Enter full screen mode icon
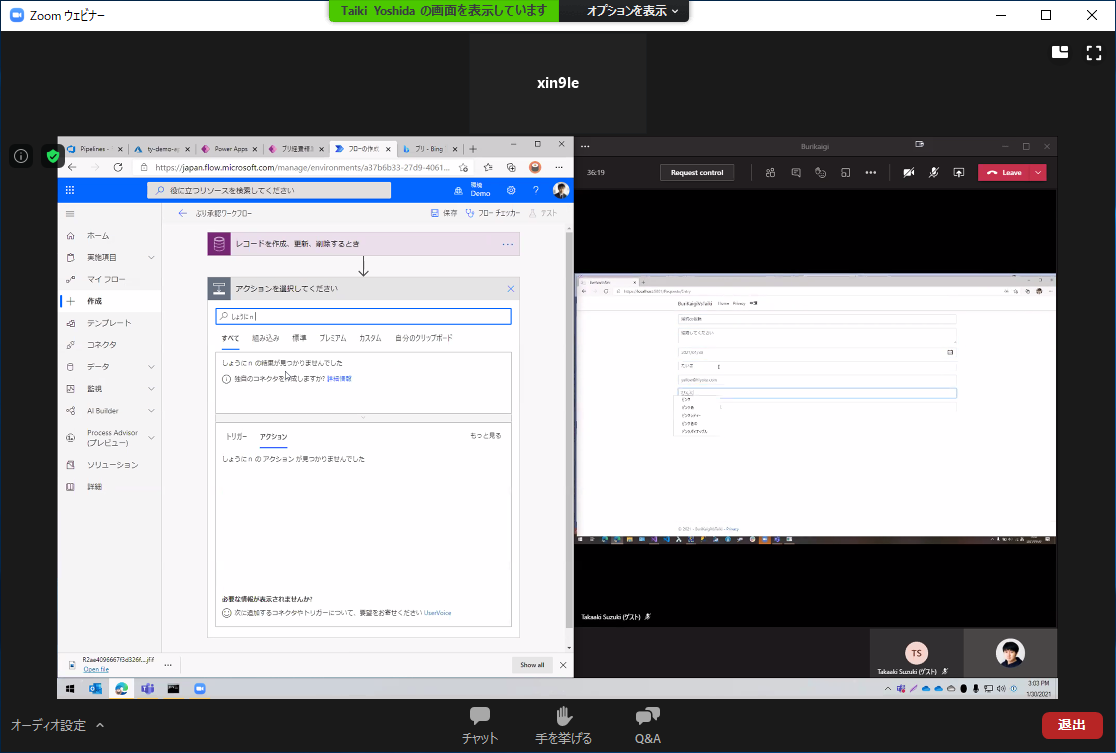 pos(1094,53)
